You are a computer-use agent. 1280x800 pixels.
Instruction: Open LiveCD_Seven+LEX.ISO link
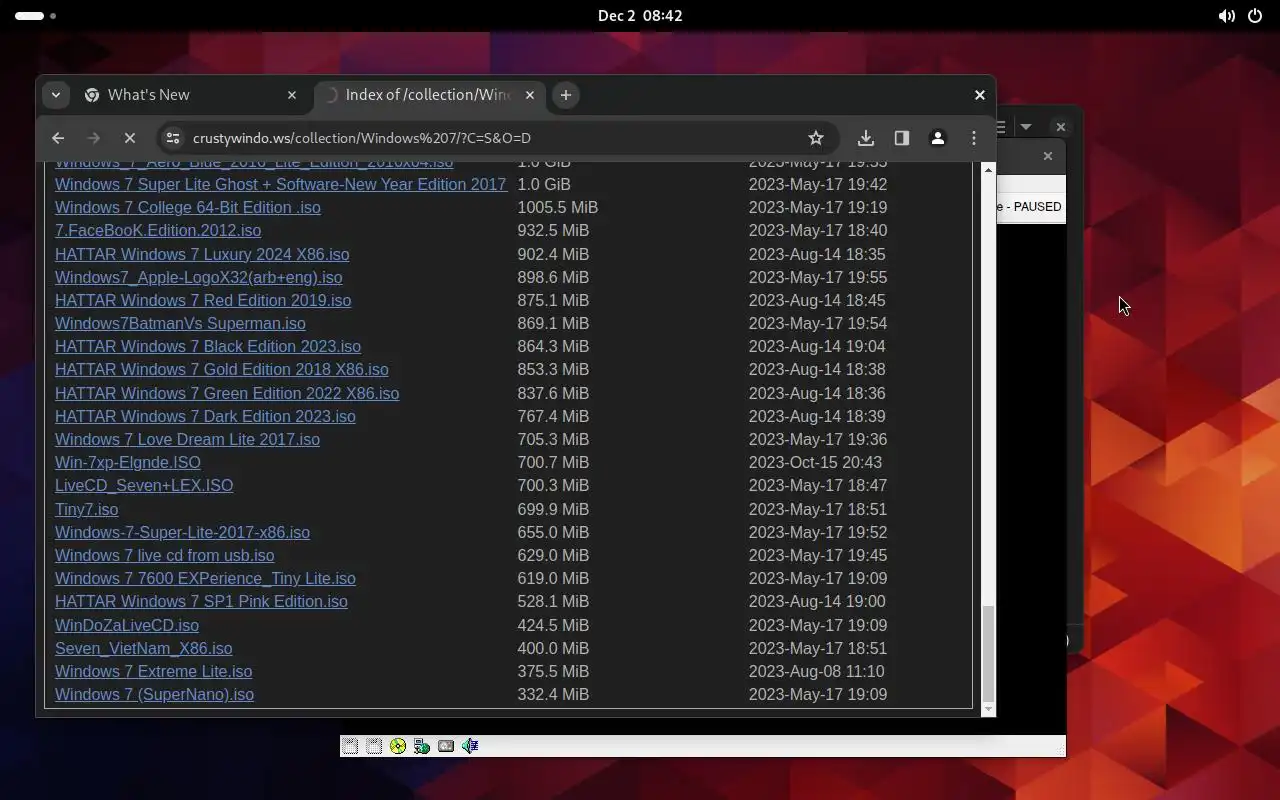tap(144, 485)
